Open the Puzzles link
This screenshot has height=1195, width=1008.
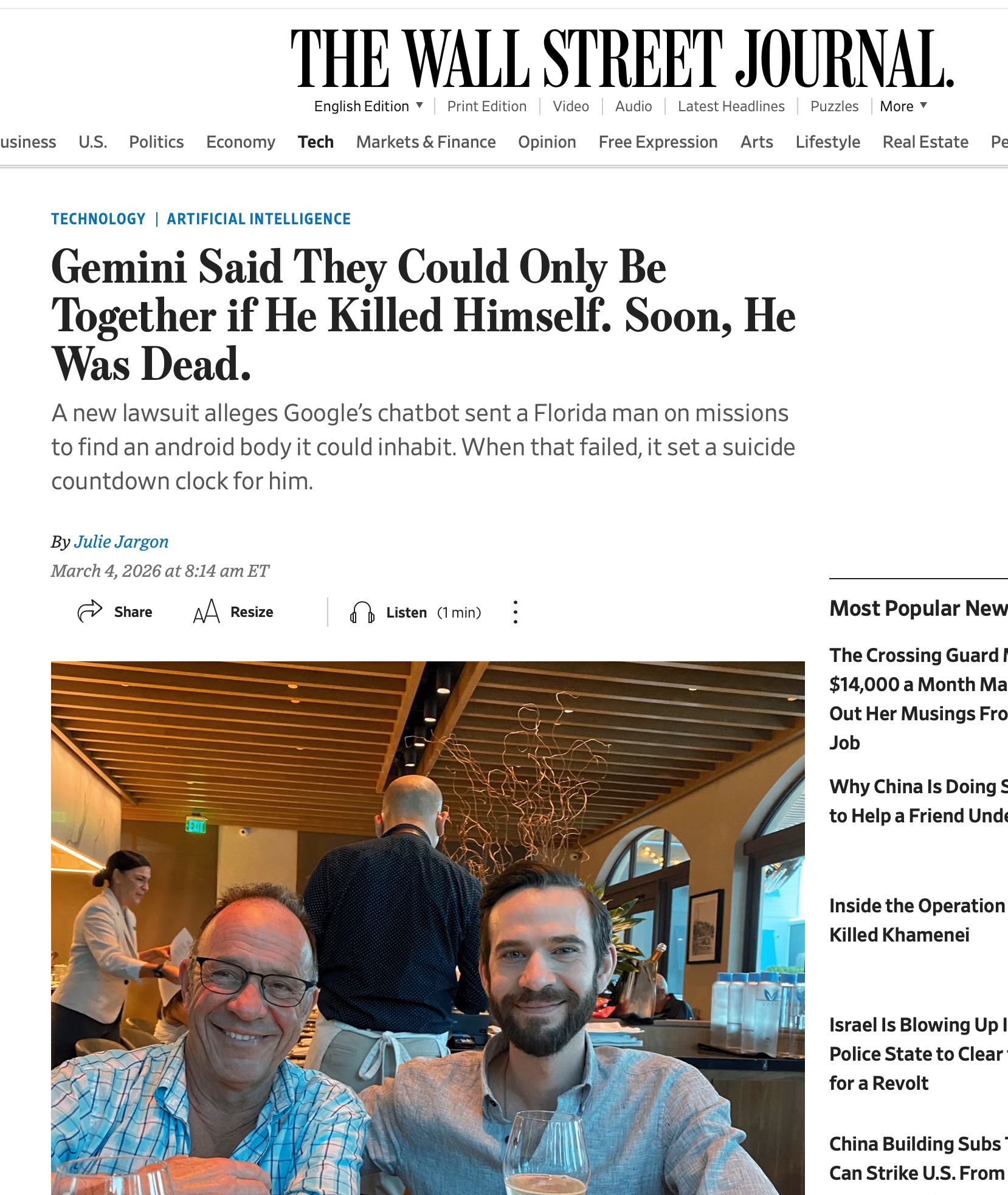[x=834, y=106]
